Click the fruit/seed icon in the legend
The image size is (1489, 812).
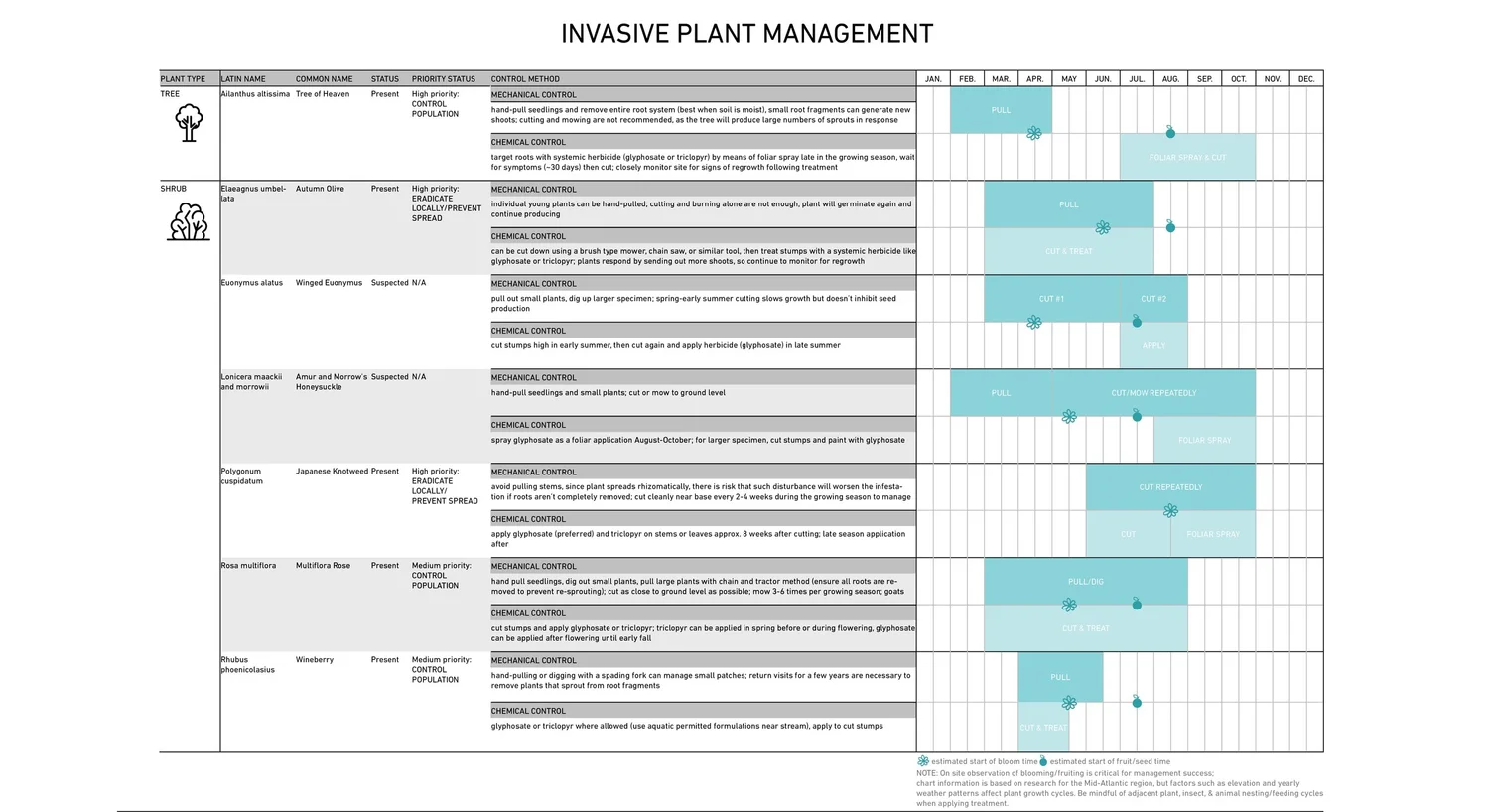pos(1043,761)
